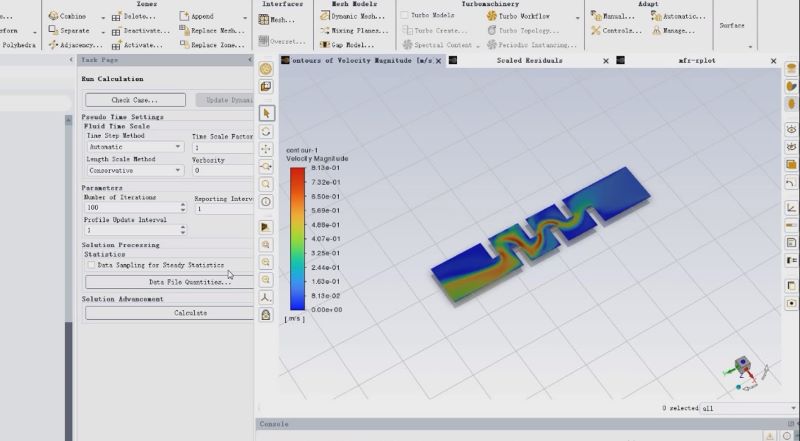Click the Reporting Interval field
The width and height of the screenshot is (800, 441).
click(224, 209)
